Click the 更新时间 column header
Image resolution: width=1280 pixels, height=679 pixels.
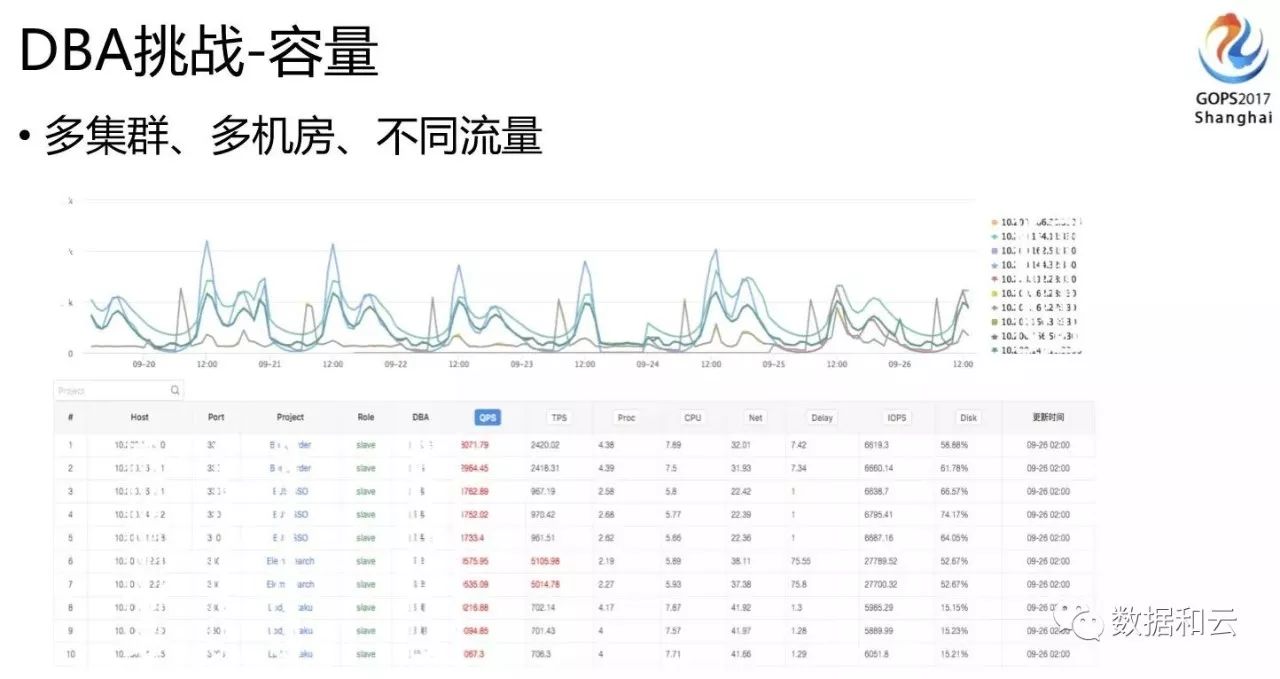[1050, 417]
